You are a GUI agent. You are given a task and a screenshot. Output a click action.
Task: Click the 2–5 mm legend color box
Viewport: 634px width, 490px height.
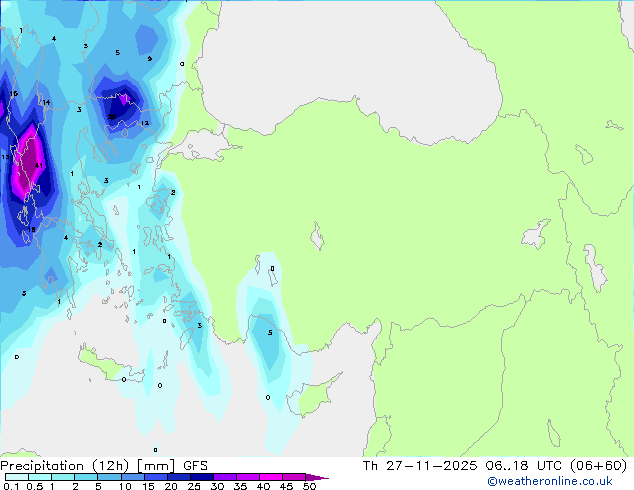(86, 477)
